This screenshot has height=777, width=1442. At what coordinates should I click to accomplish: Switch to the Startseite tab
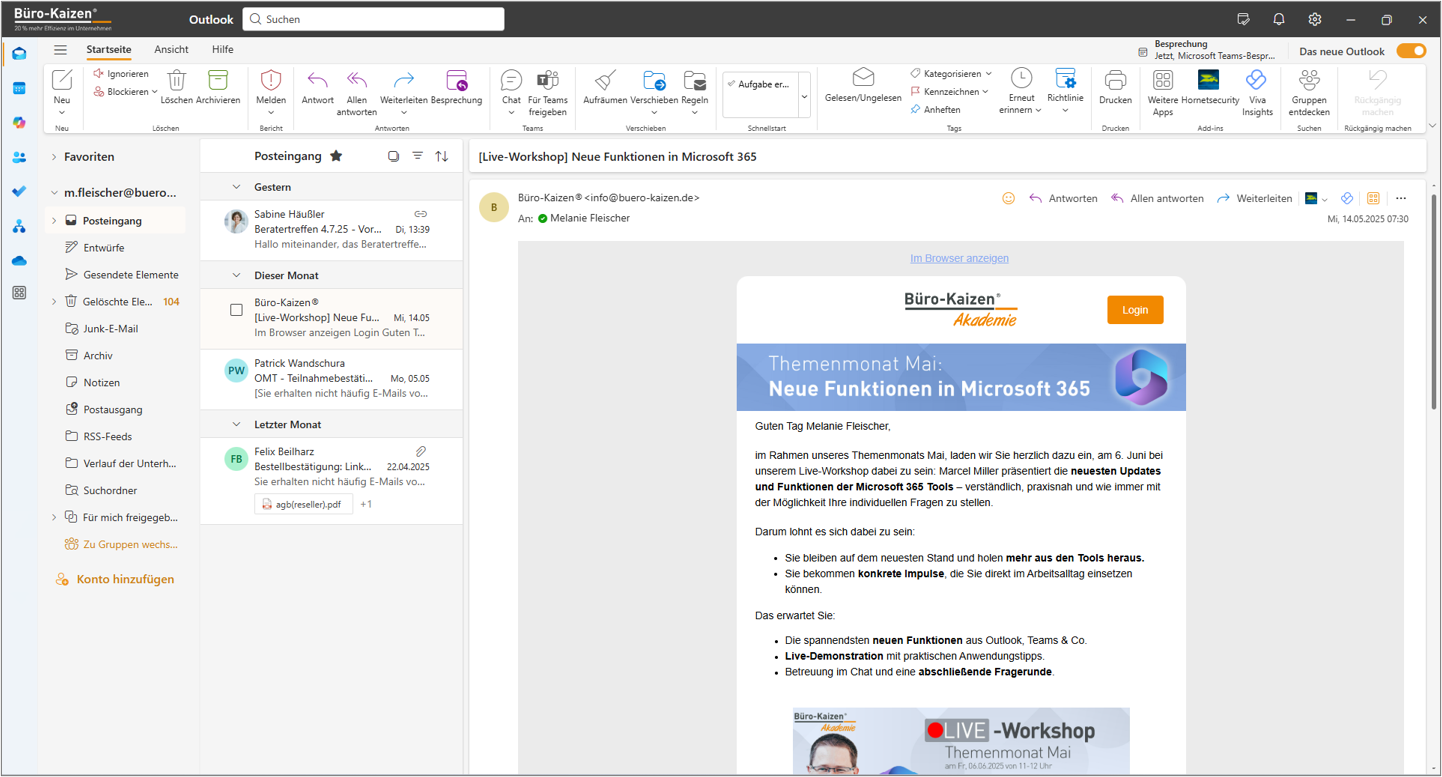pyautogui.click(x=108, y=49)
